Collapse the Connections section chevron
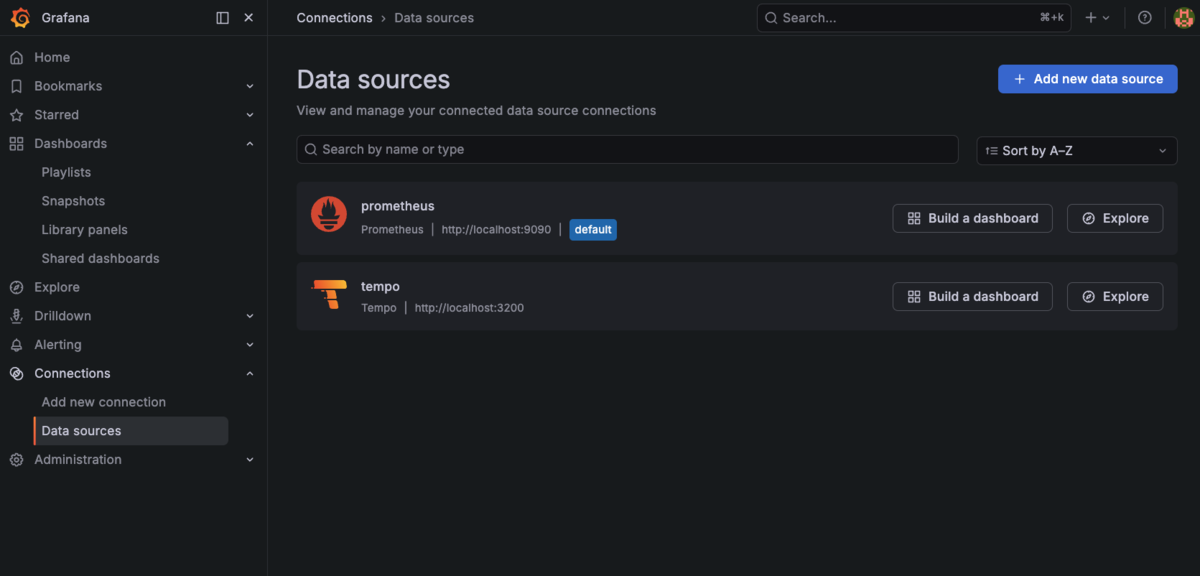1200x576 pixels. pos(250,373)
